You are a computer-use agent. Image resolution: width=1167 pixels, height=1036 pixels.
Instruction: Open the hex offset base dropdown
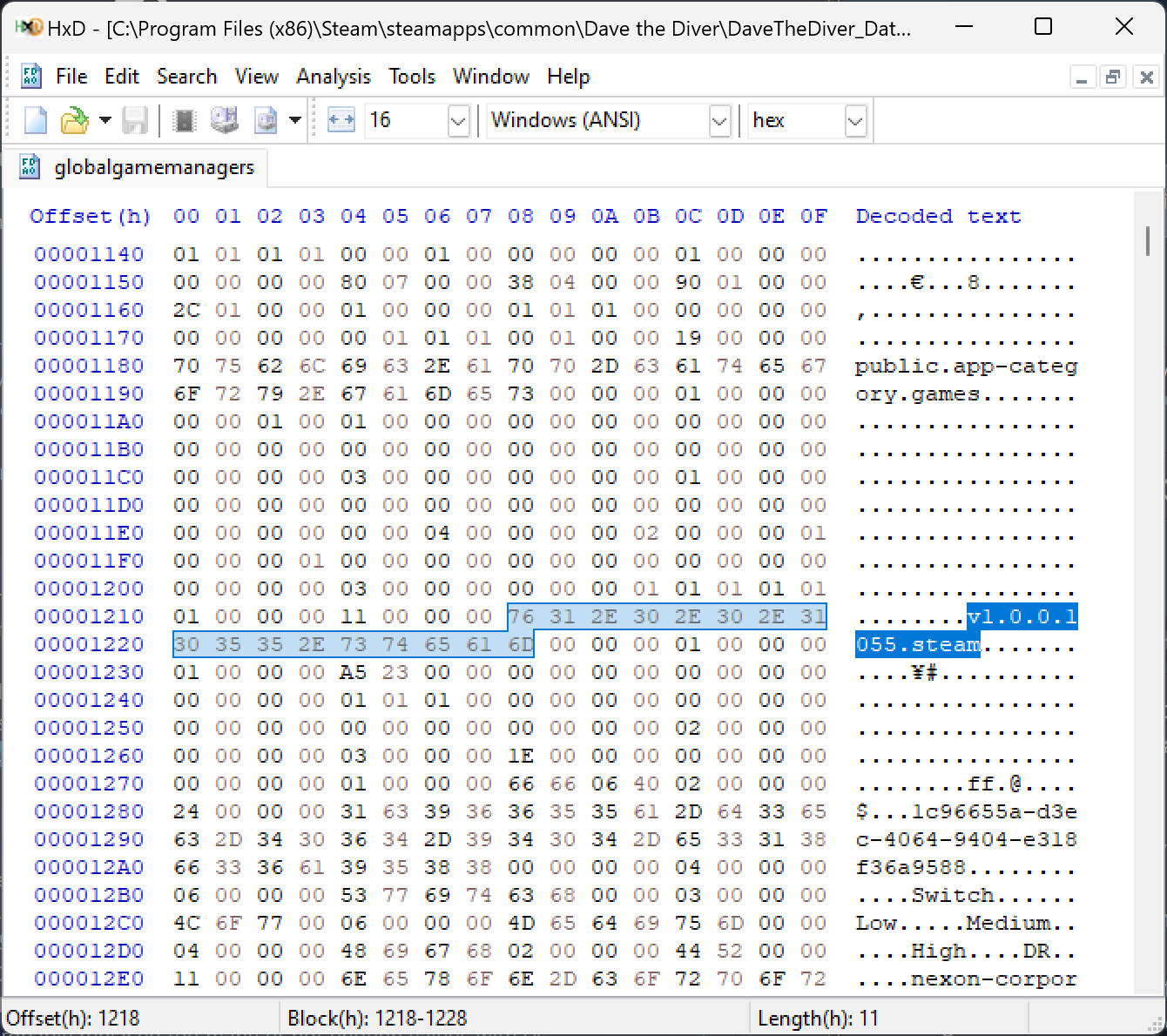tap(855, 121)
